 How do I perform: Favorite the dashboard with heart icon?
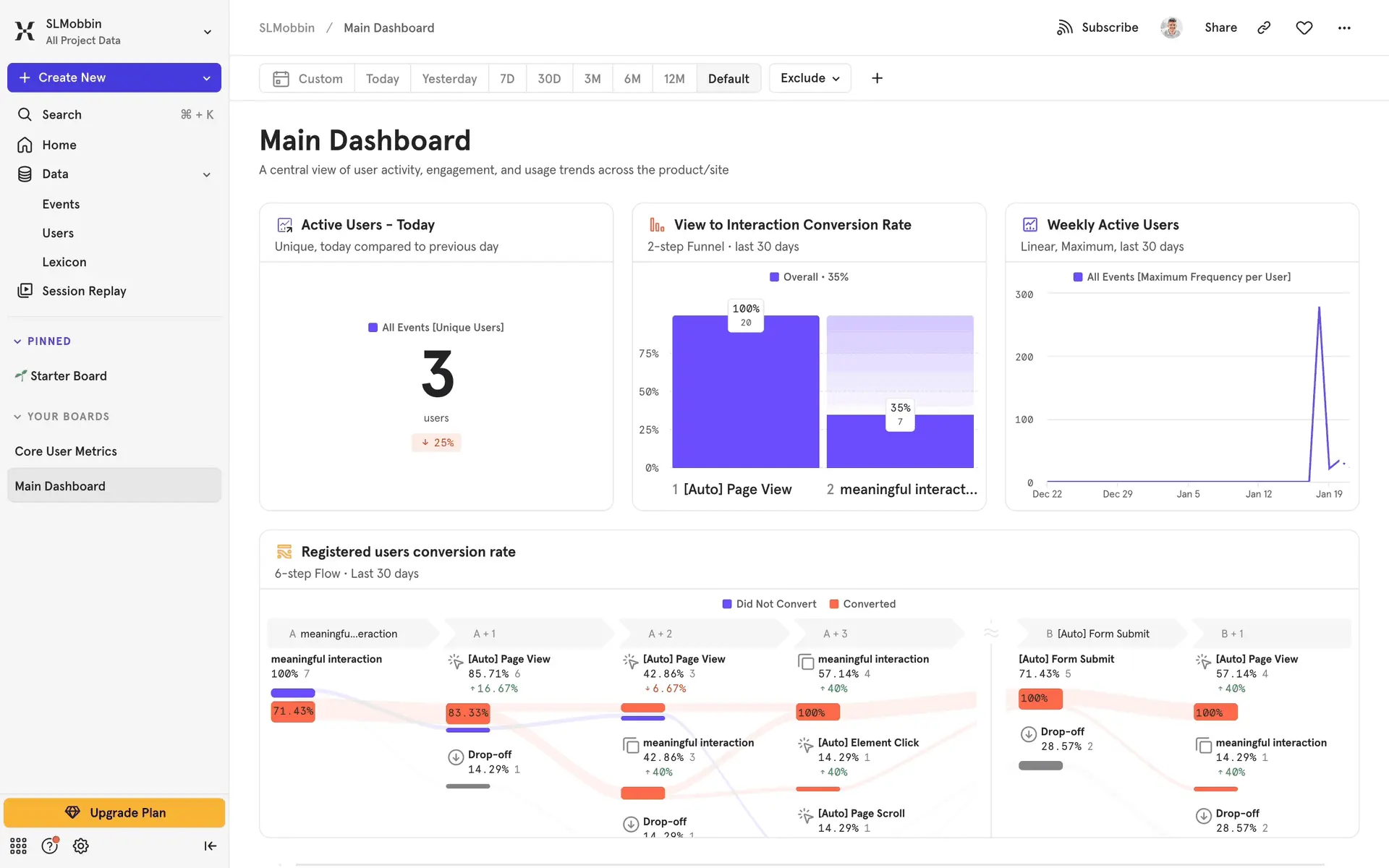point(1304,27)
